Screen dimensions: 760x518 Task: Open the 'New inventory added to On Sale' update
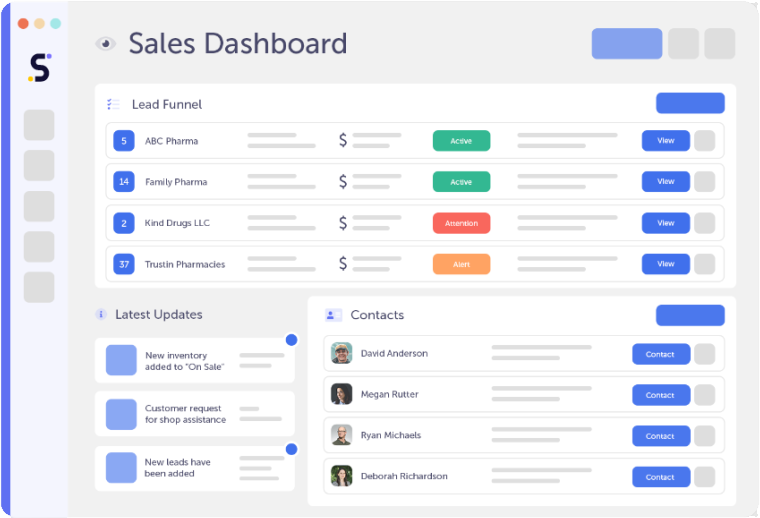(x=195, y=361)
